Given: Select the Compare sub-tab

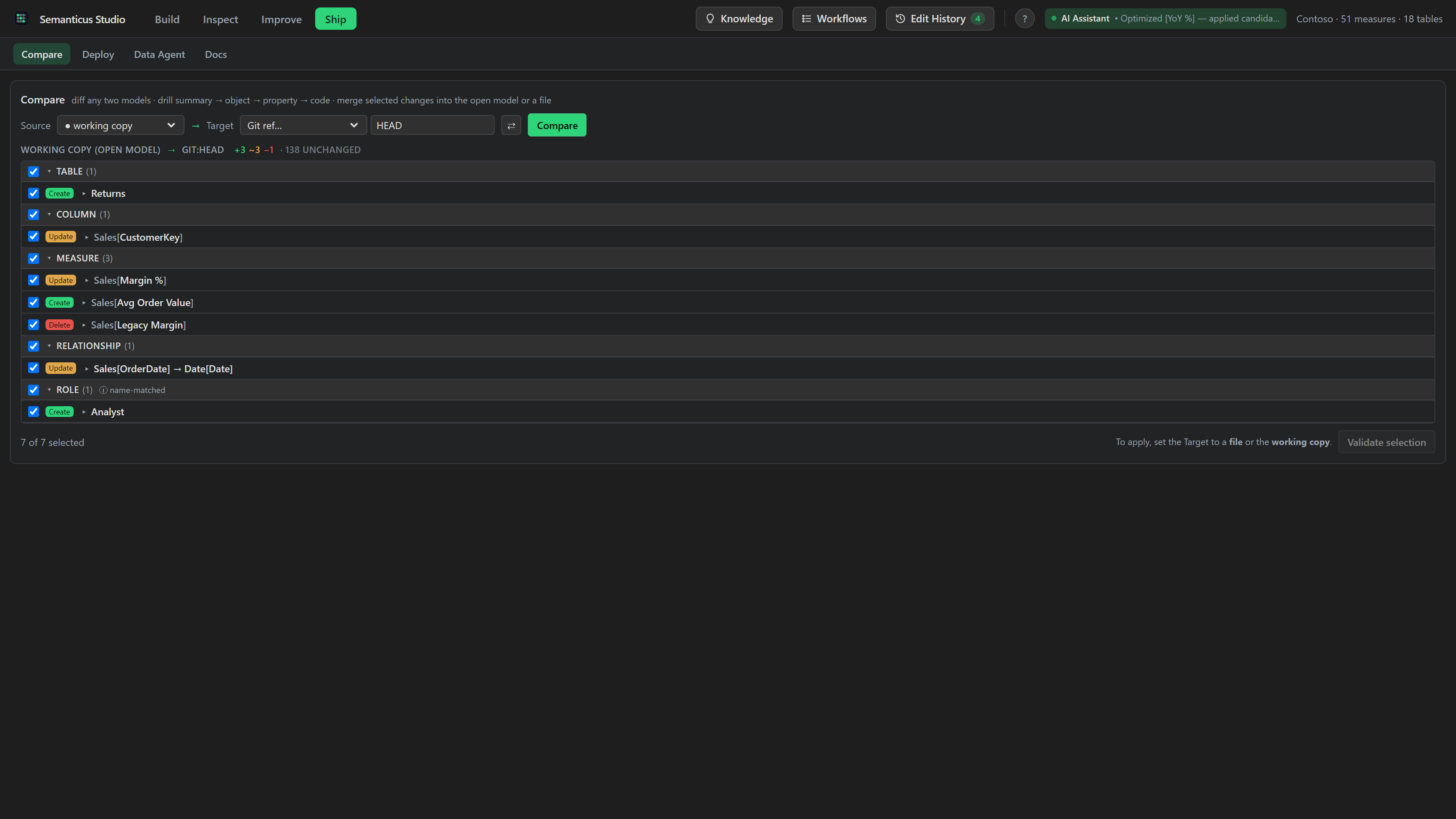Looking at the screenshot, I should pos(42,54).
